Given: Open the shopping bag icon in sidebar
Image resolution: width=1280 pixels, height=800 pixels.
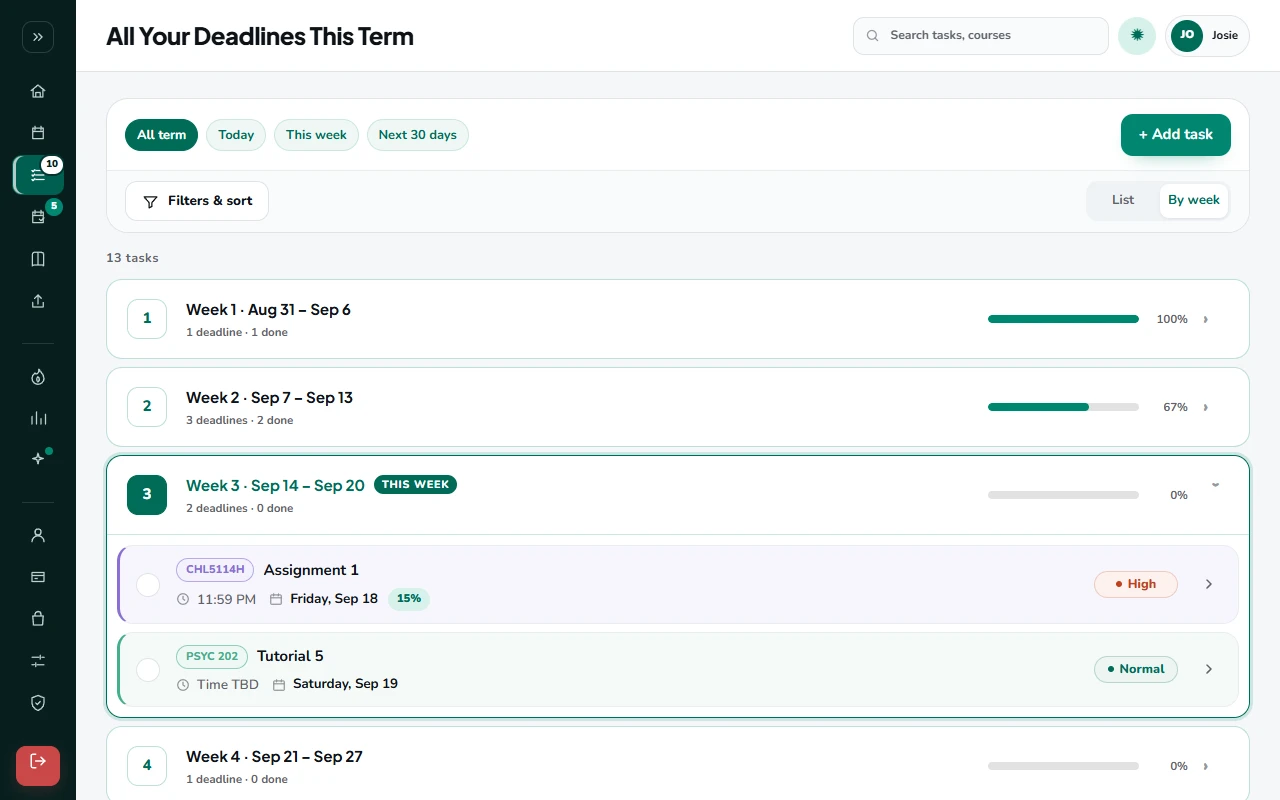Looking at the screenshot, I should (x=38, y=619).
